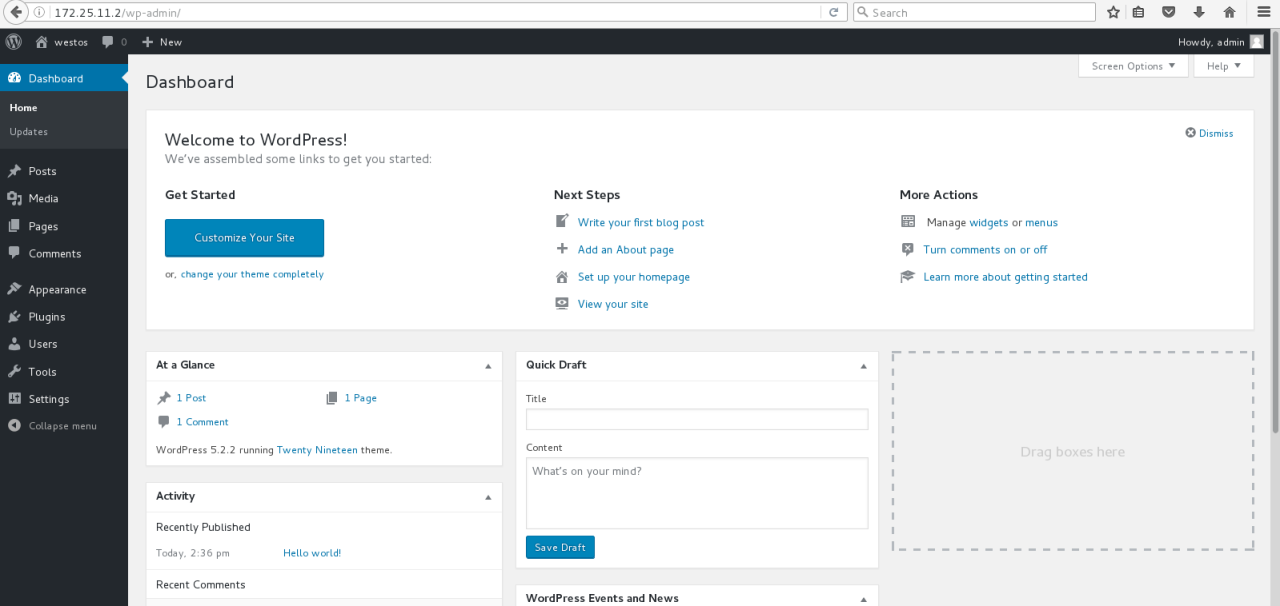
Task: Click into the Quick Draft Title field
Action: pyautogui.click(x=697, y=419)
